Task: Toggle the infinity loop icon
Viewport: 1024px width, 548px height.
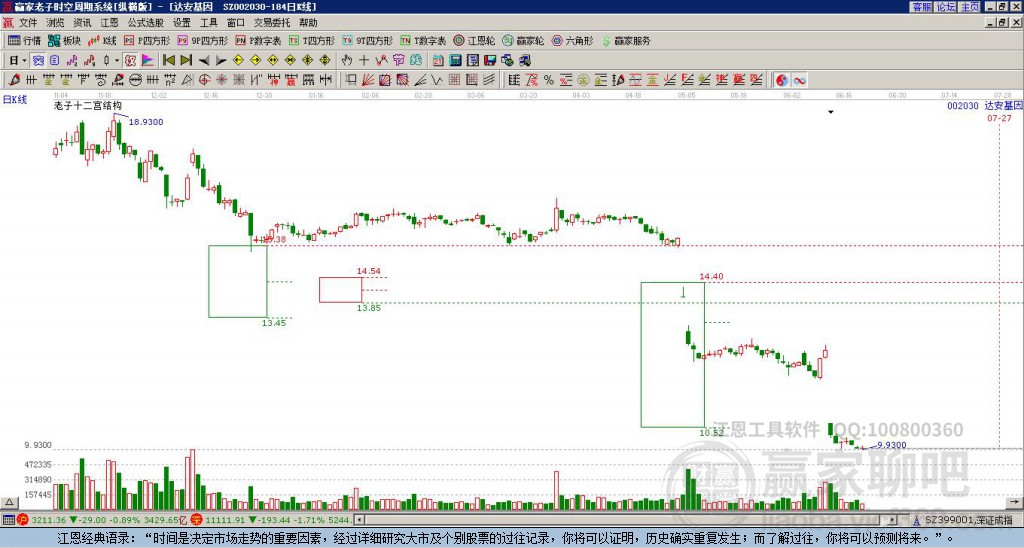Action: pos(799,80)
